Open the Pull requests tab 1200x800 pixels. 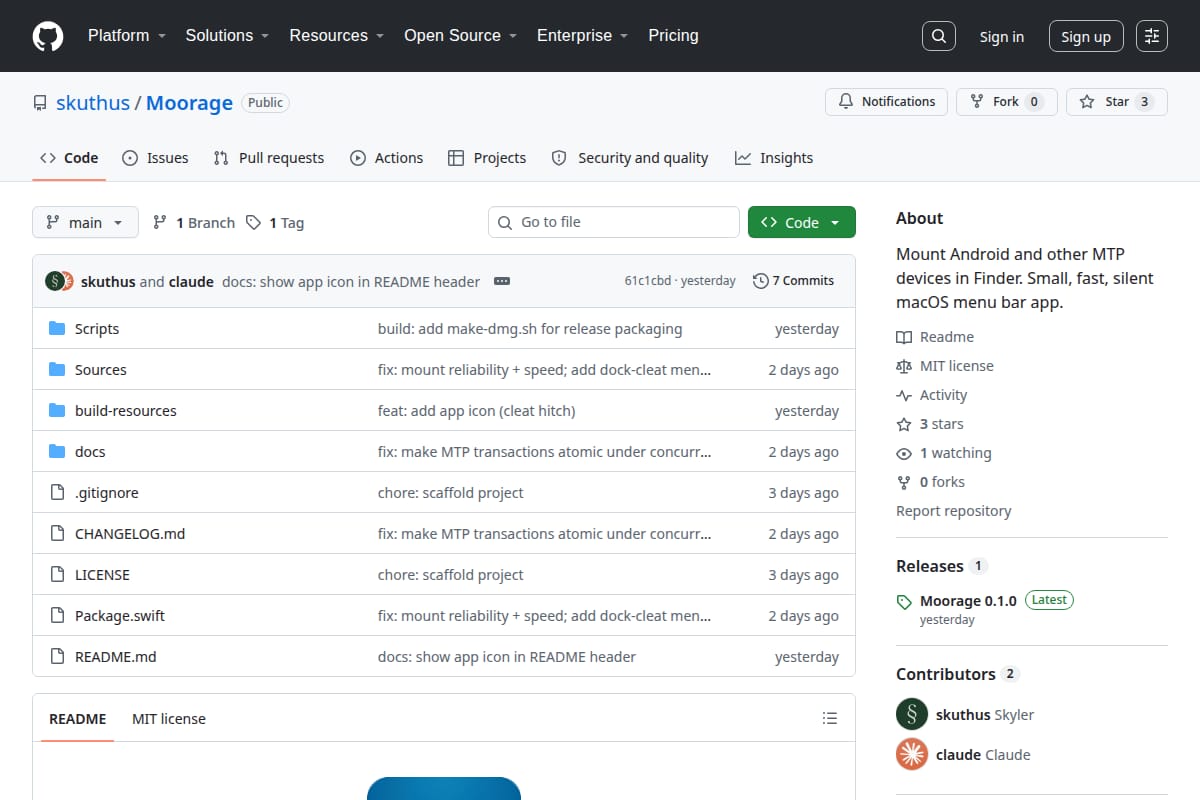coord(269,158)
